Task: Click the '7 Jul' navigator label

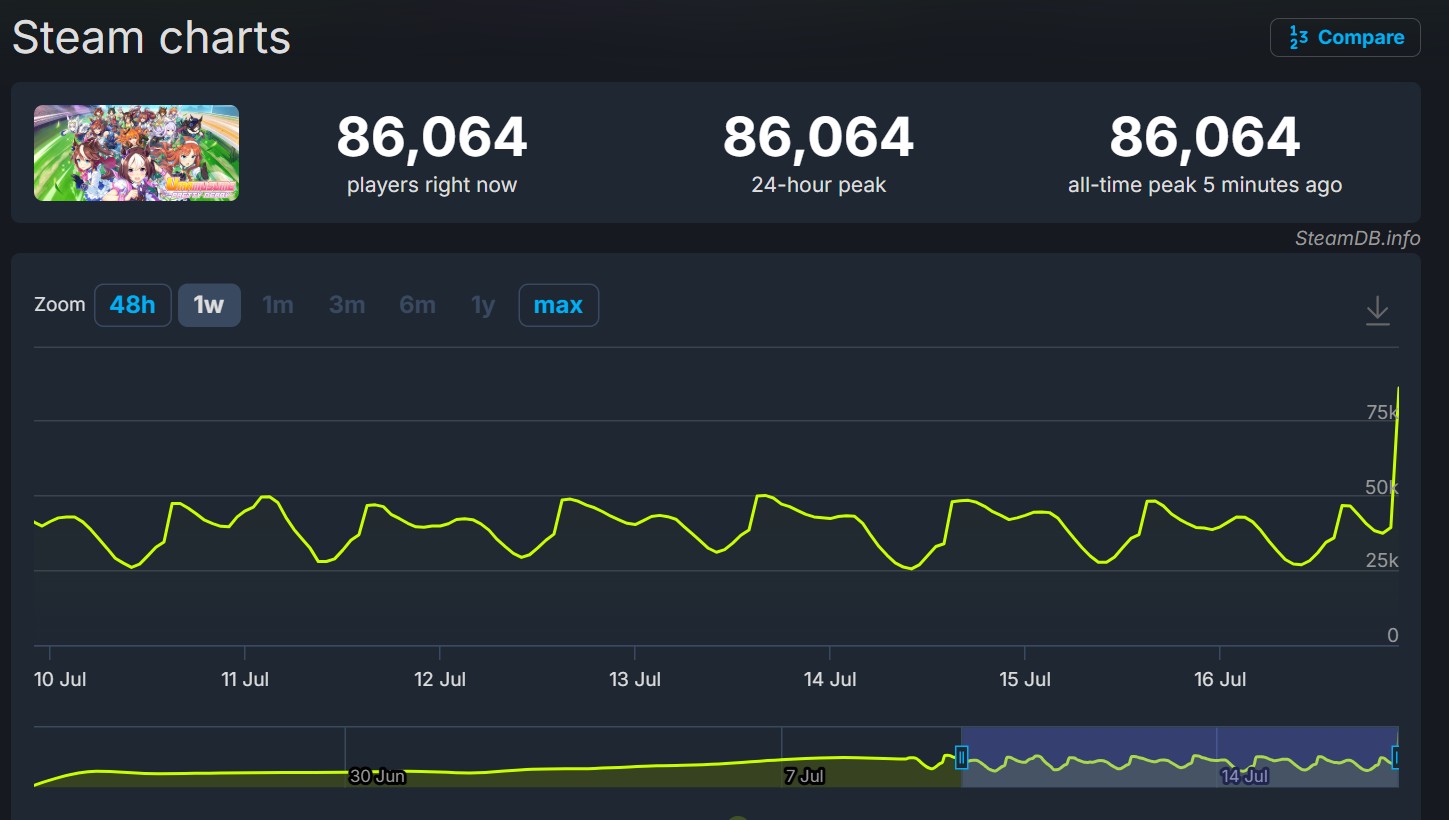Action: pyautogui.click(x=805, y=776)
